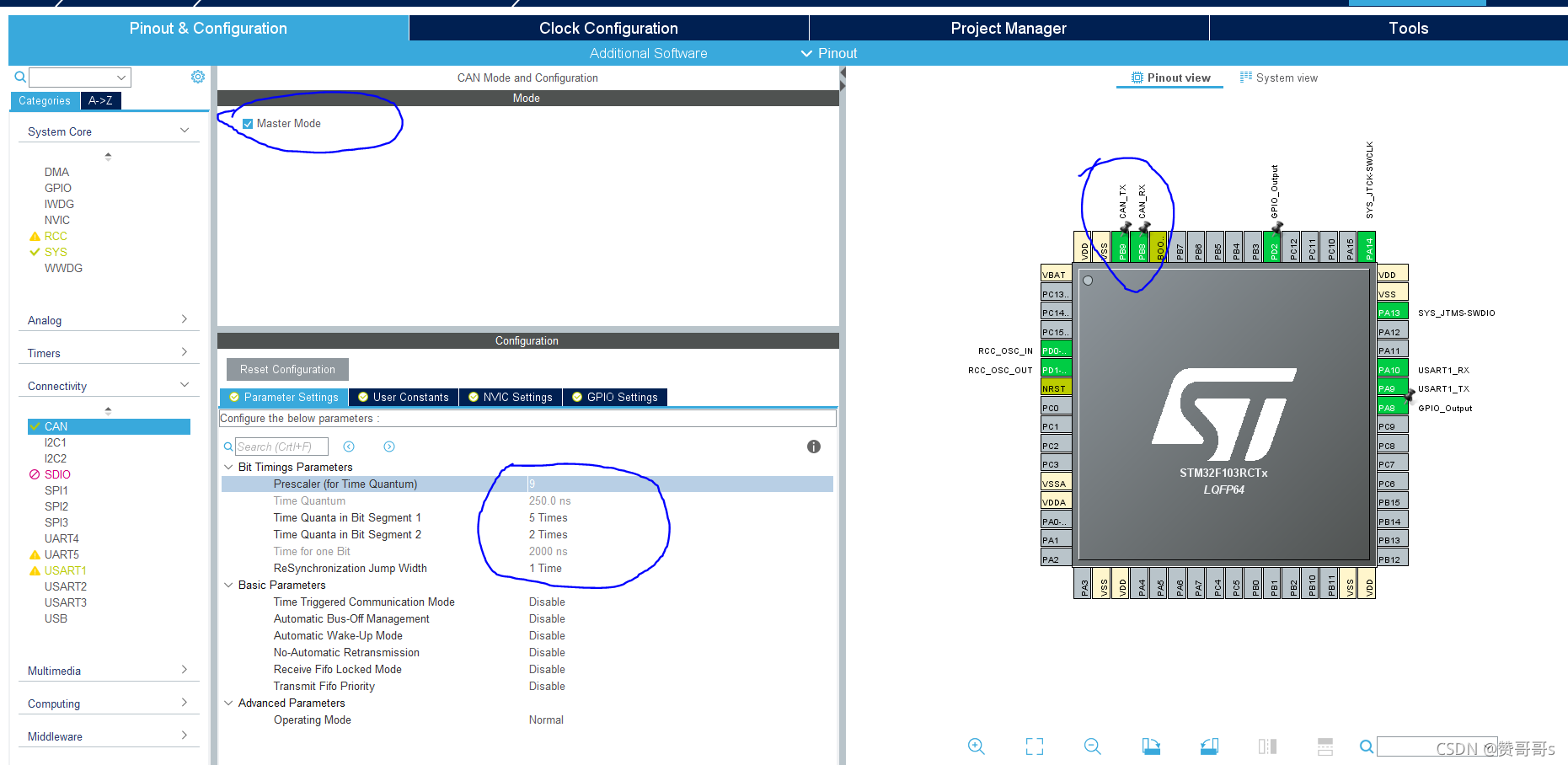
Task: Select the NRST pin on the chip
Action: coord(1057,388)
